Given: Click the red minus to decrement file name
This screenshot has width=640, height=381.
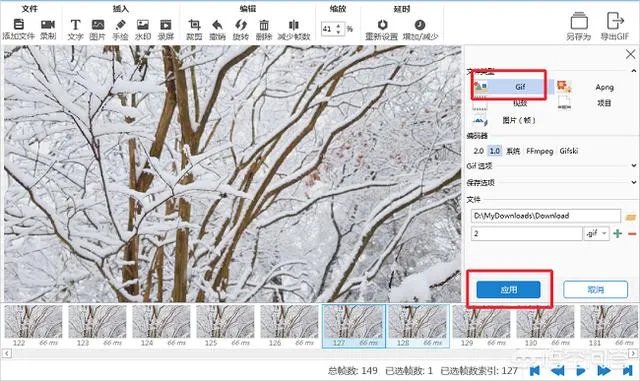Looking at the screenshot, I should click(x=632, y=234).
